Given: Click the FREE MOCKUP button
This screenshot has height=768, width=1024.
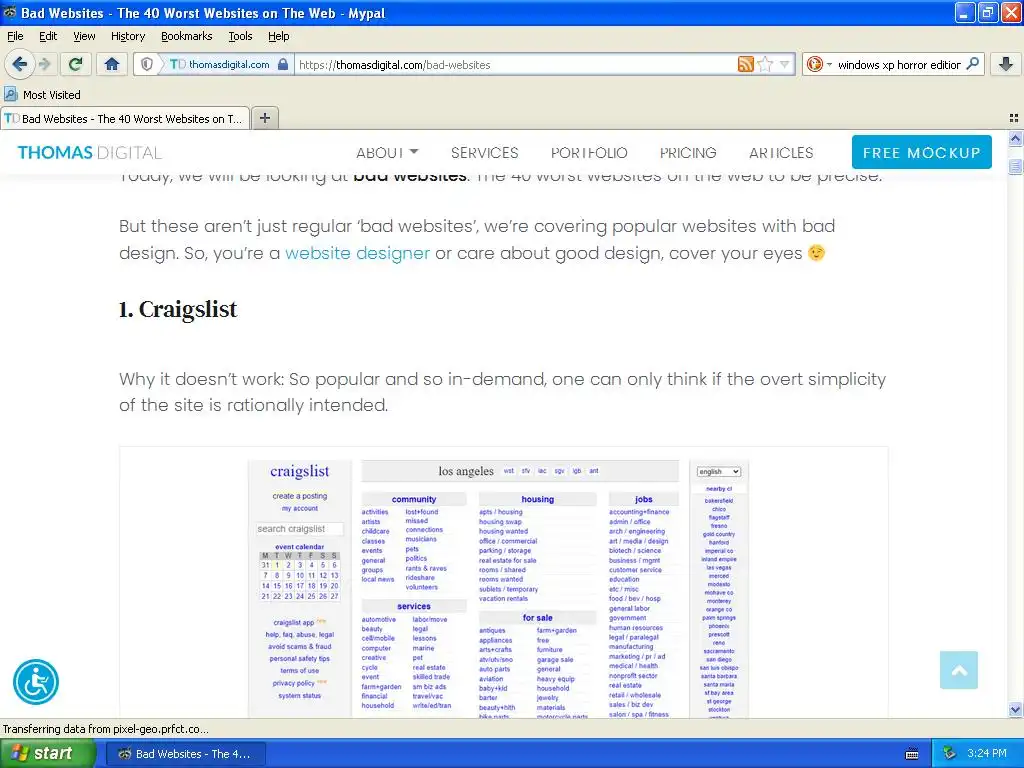Looking at the screenshot, I should pos(921,152).
